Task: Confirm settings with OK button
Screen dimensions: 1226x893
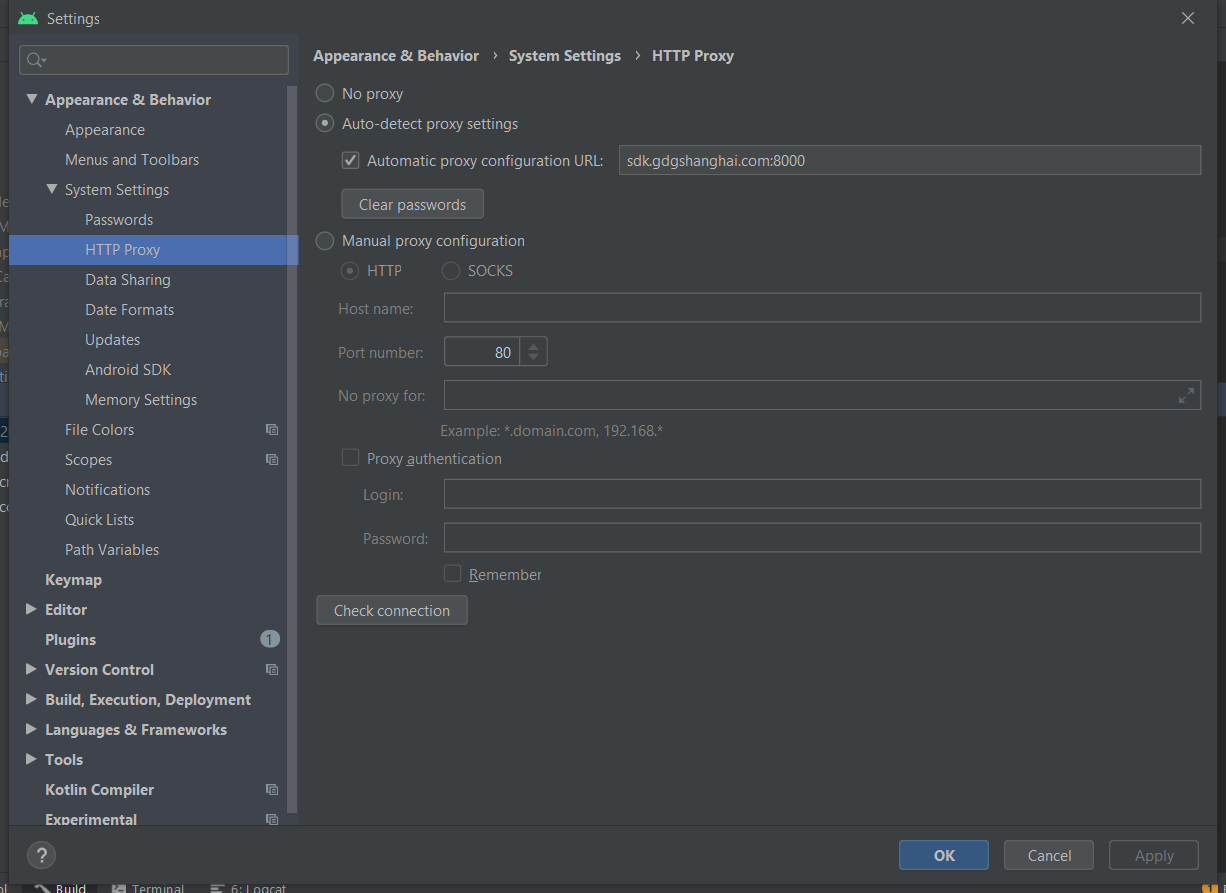Action: (944, 855)
